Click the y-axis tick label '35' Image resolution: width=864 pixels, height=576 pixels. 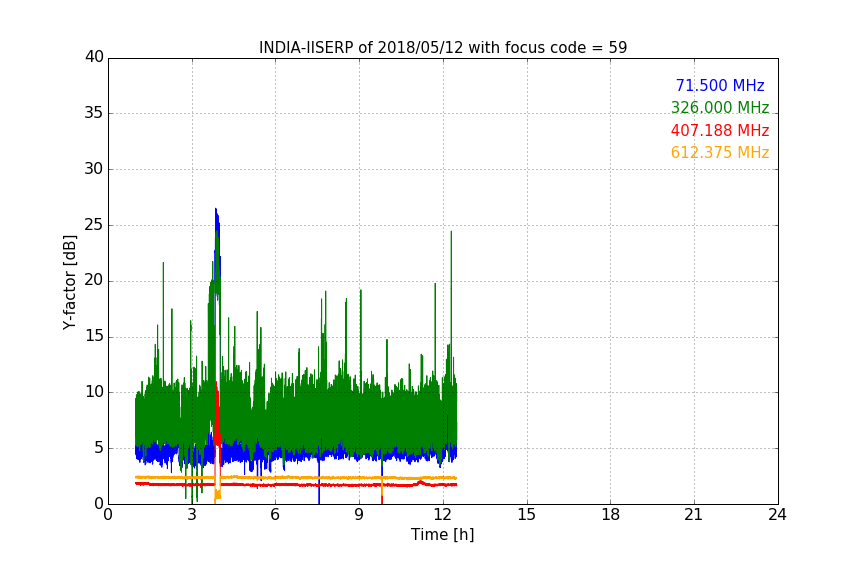(x=94, y=113)
